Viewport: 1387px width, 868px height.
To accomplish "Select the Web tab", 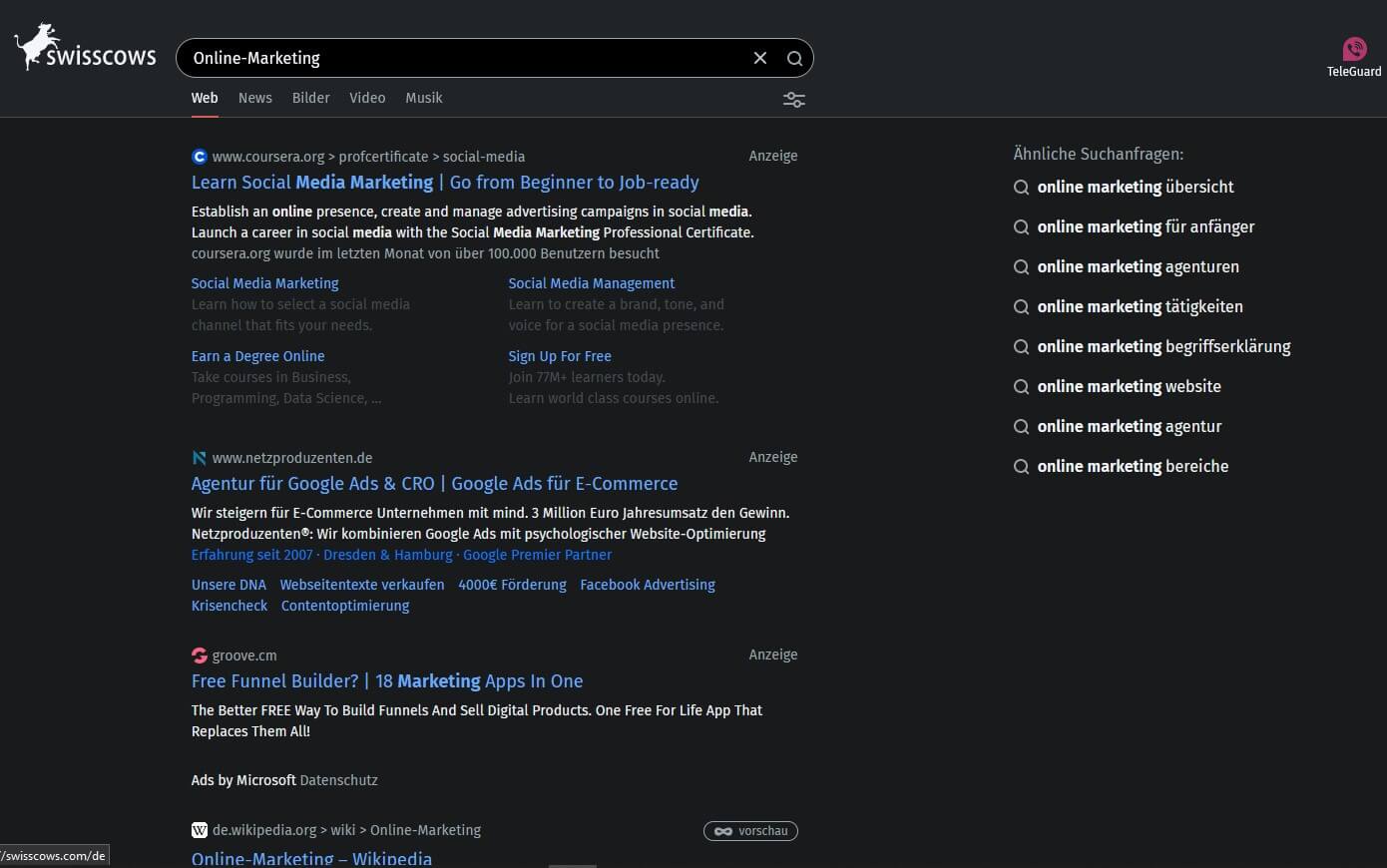I will point(205,98).
